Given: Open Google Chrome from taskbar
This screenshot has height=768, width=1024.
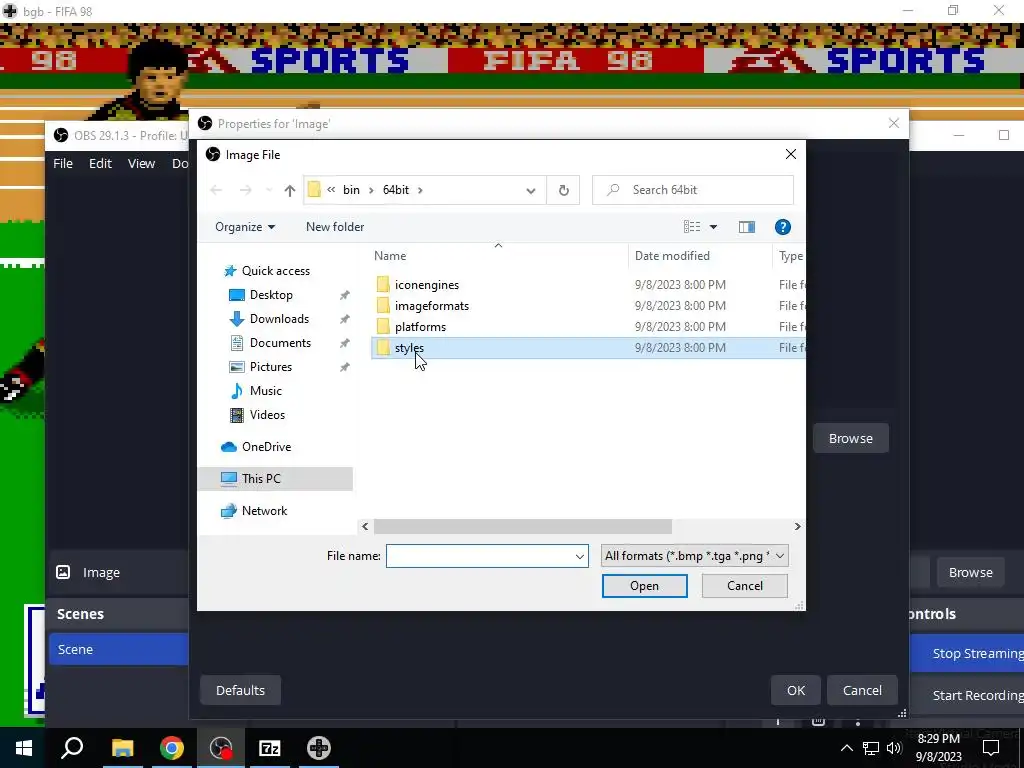Looking at the screenshot, I should tap(172, 748).
